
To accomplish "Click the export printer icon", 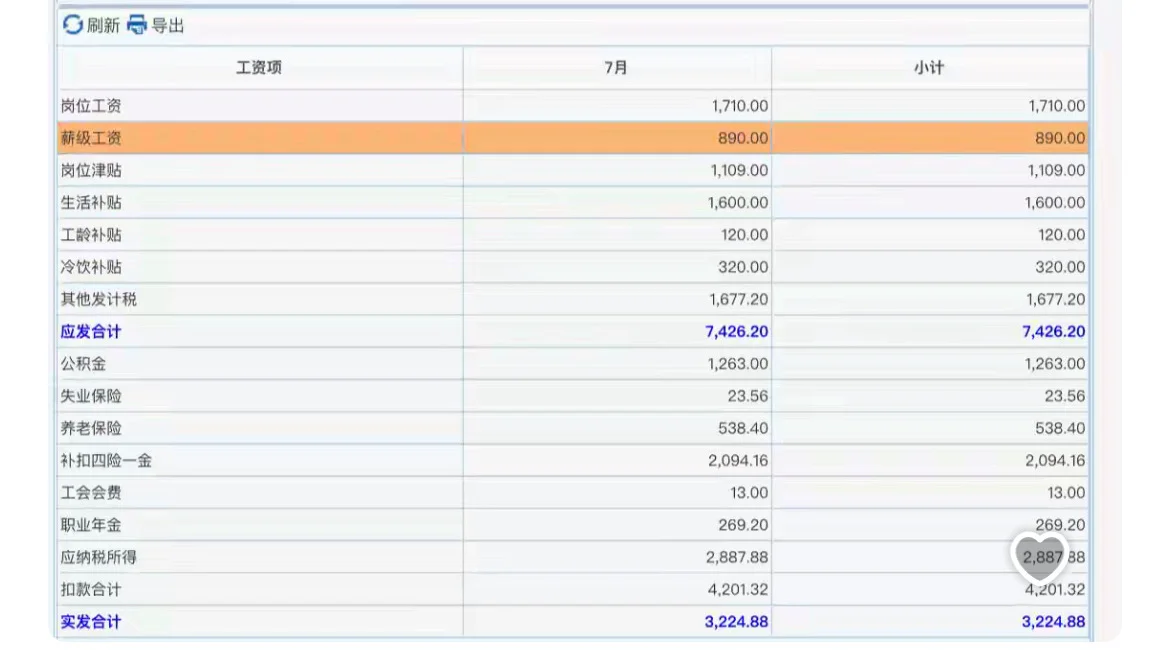I will 136,25.
